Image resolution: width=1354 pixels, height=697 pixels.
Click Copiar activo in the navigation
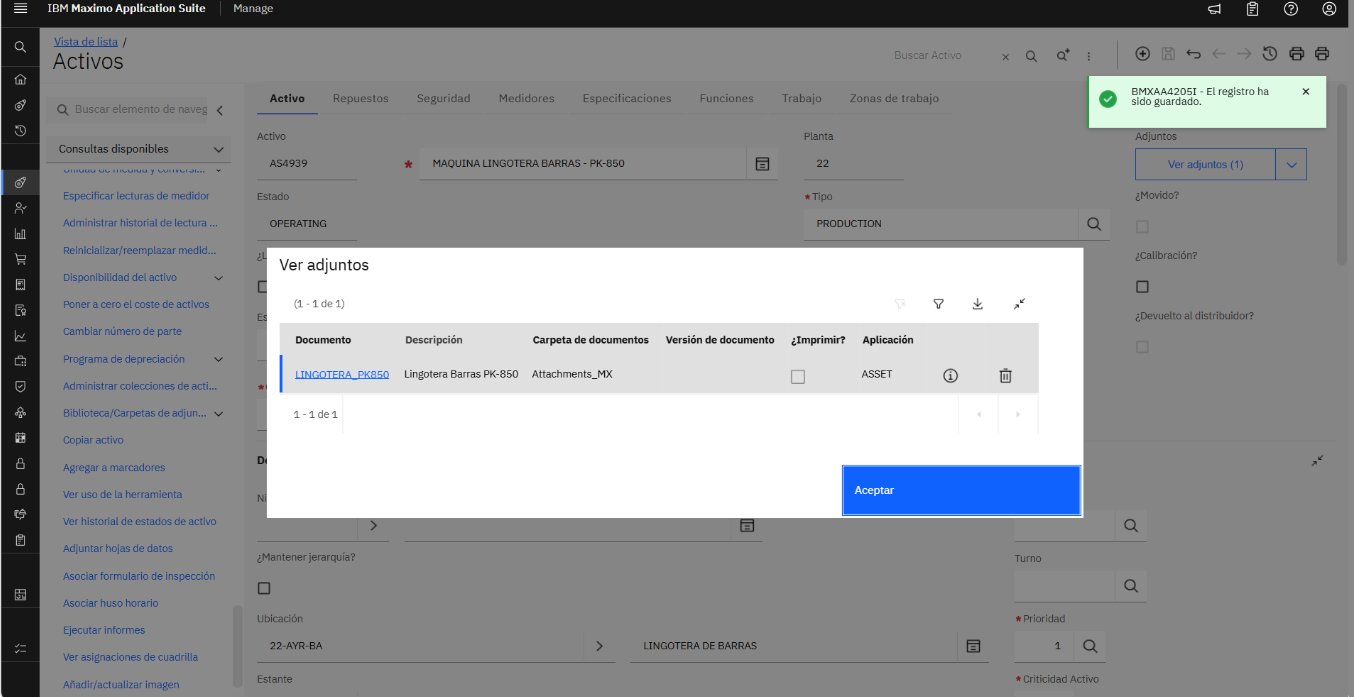[x=93, y=440]
